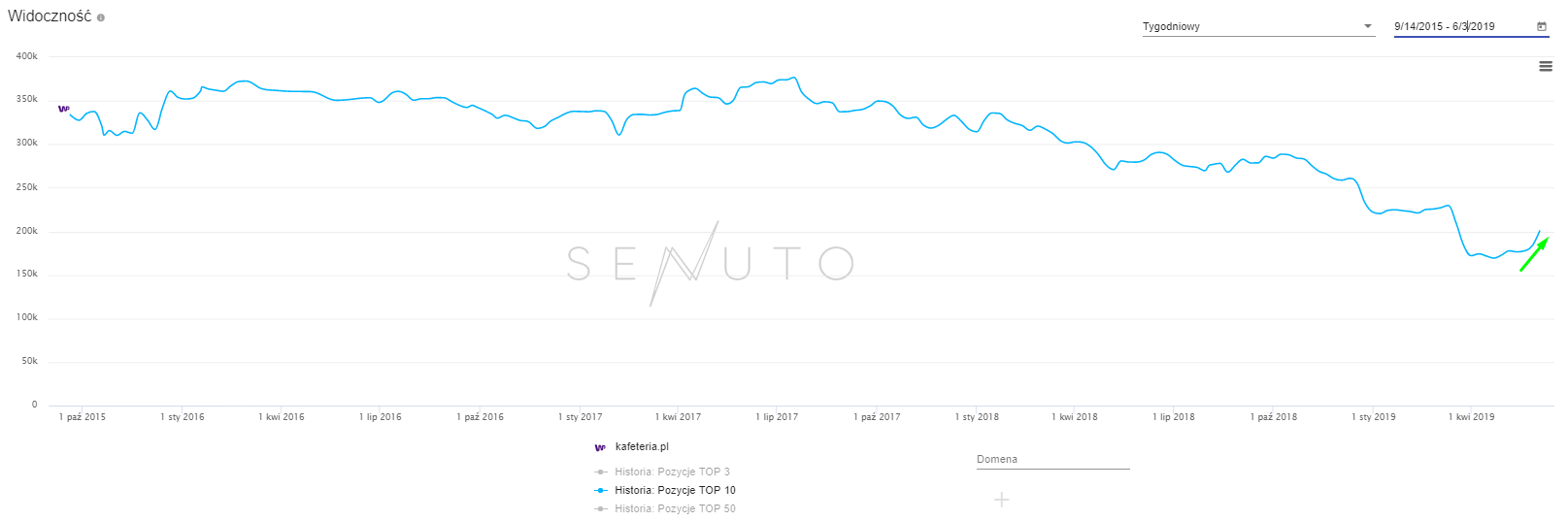Viewport: 1568px width, 521px height.
Task: Open the Tygodniowy interval dropdown
Action: pos(1257,26)
